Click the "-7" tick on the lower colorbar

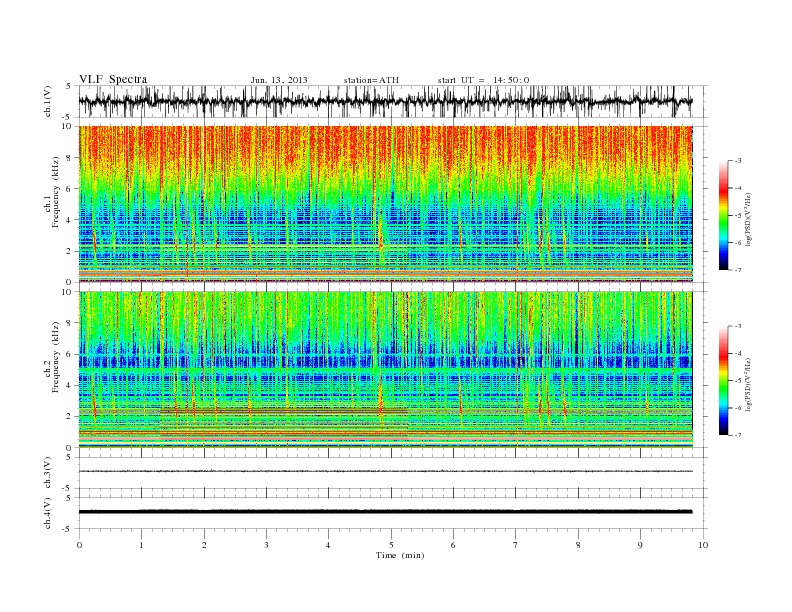(737, 435)
